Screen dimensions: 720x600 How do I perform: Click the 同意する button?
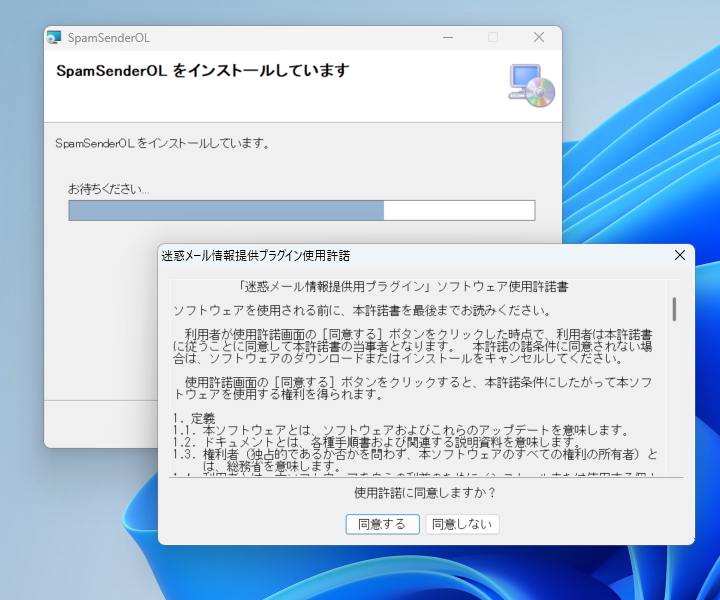382,524
